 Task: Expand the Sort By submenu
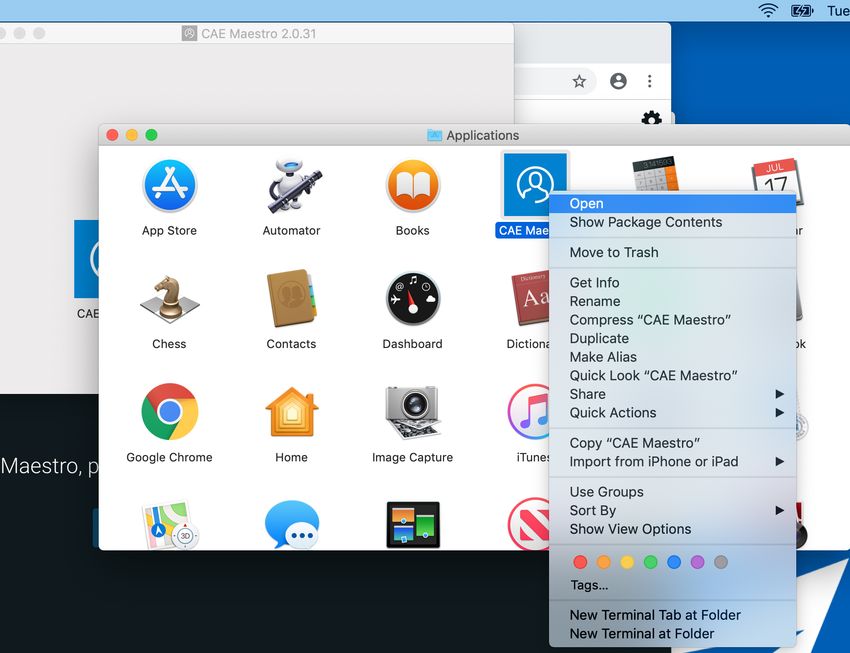pyautogui.click(x=672, y=510)
